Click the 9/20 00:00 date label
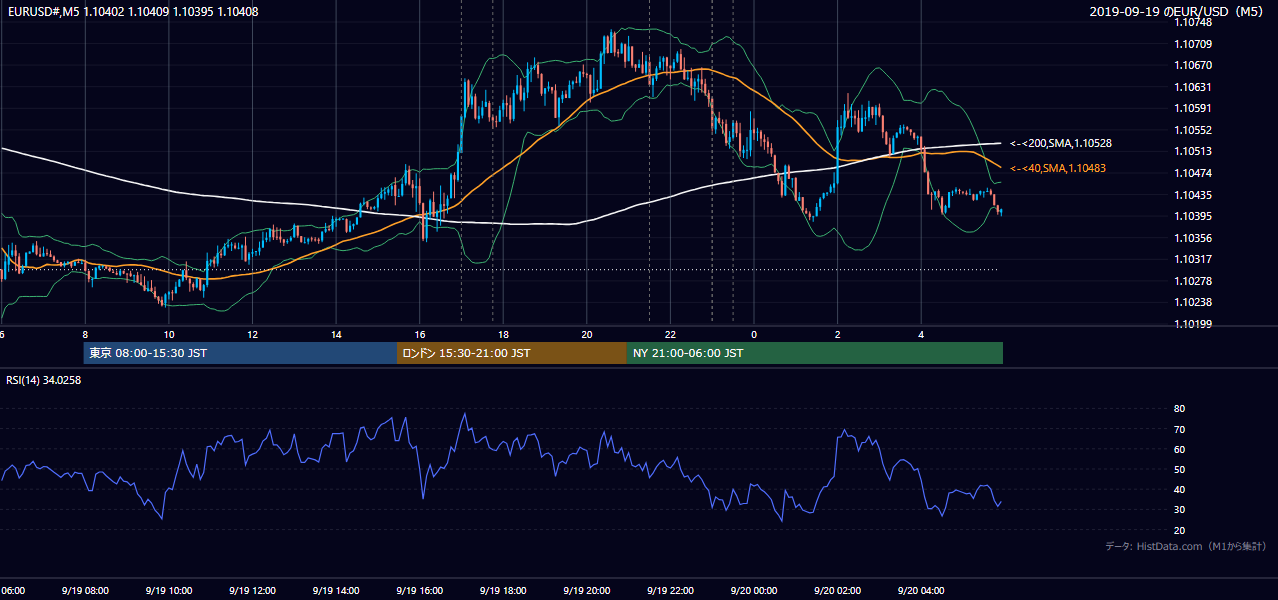 [754, 591]
